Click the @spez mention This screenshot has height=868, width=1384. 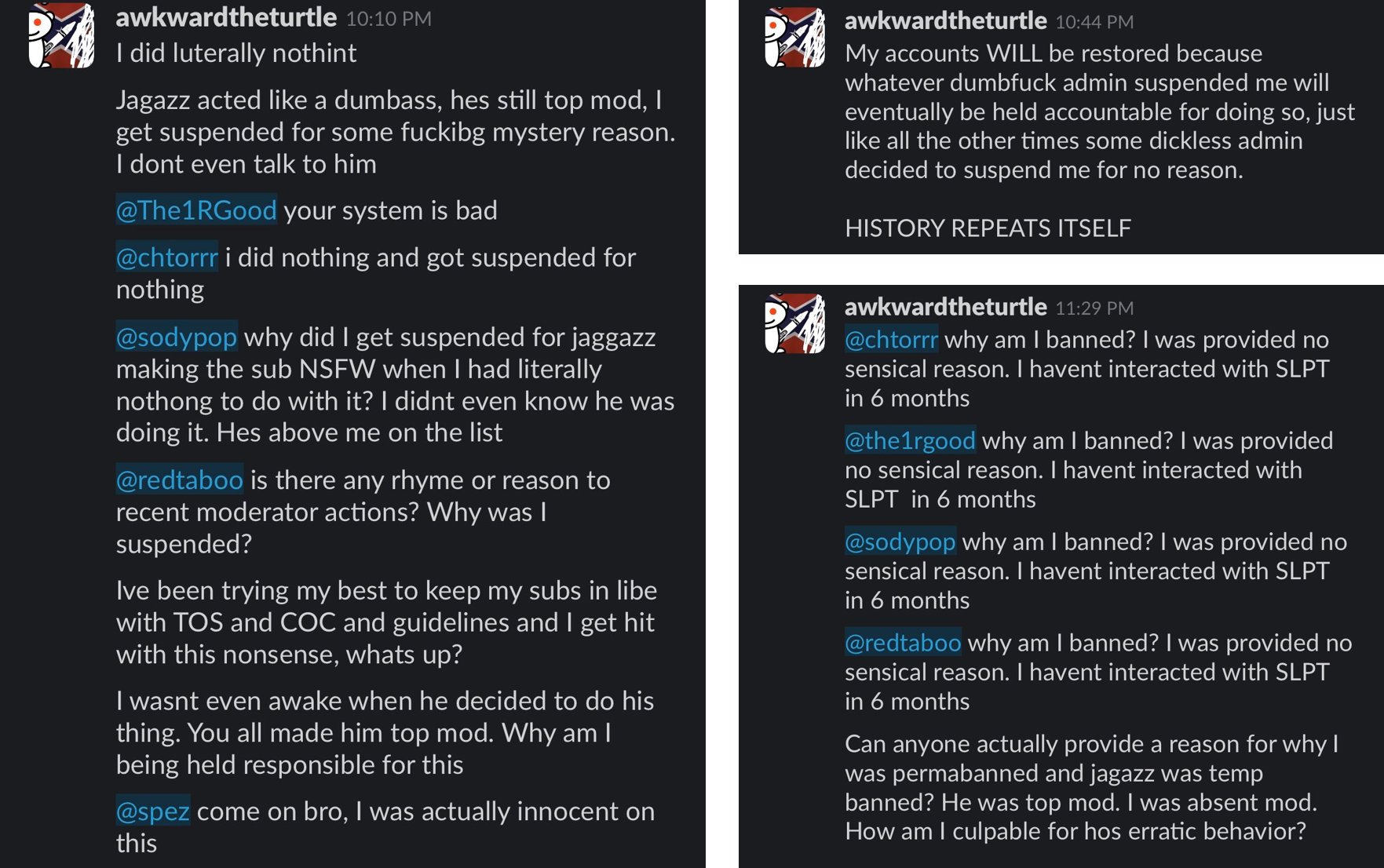(x=152, y=811)
